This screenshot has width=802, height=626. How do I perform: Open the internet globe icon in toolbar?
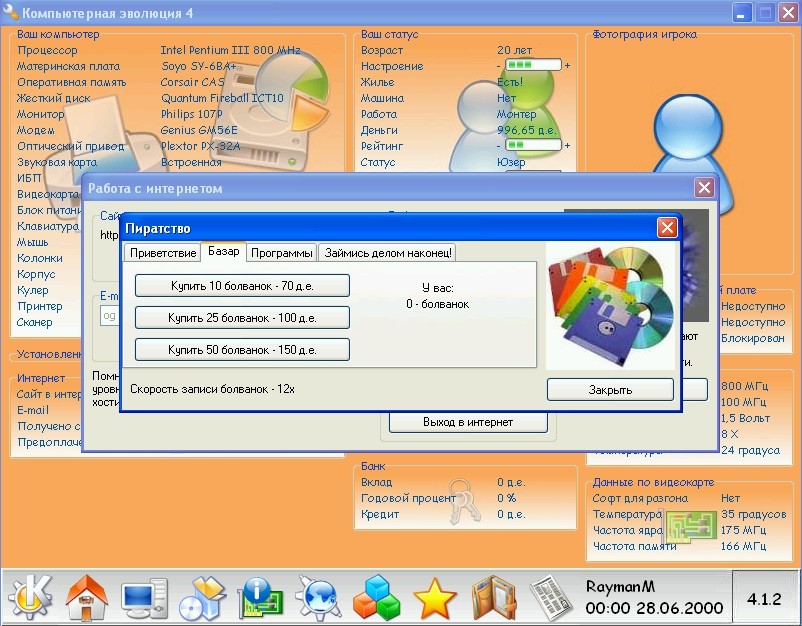(x=318, y=597)
